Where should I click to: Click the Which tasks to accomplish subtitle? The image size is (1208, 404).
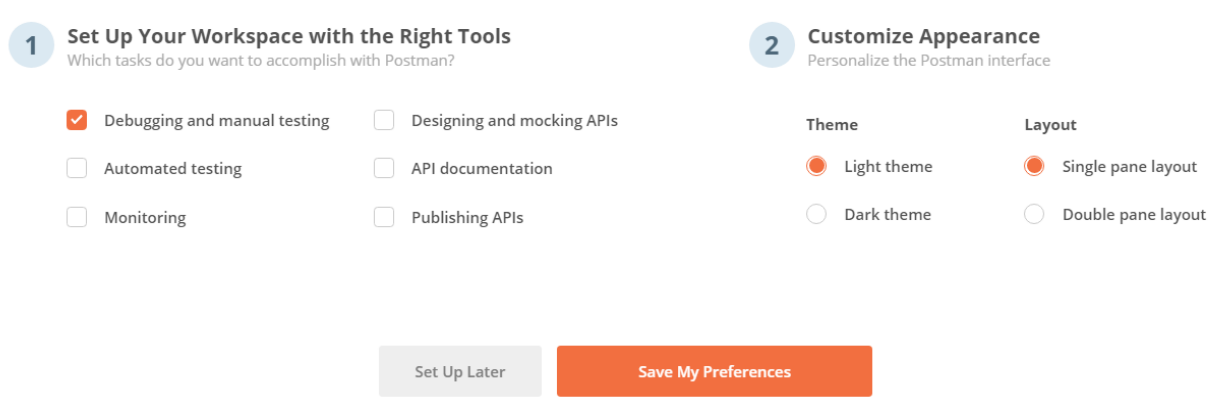click(260, 60)
